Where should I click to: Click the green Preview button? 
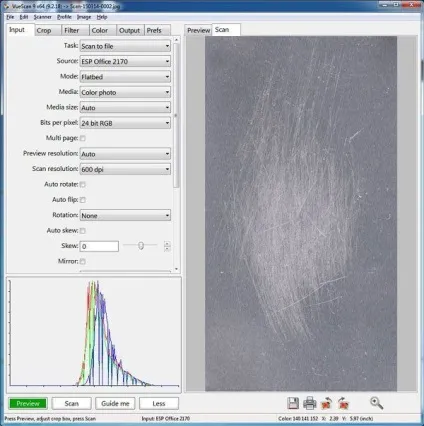pos(28,404)
